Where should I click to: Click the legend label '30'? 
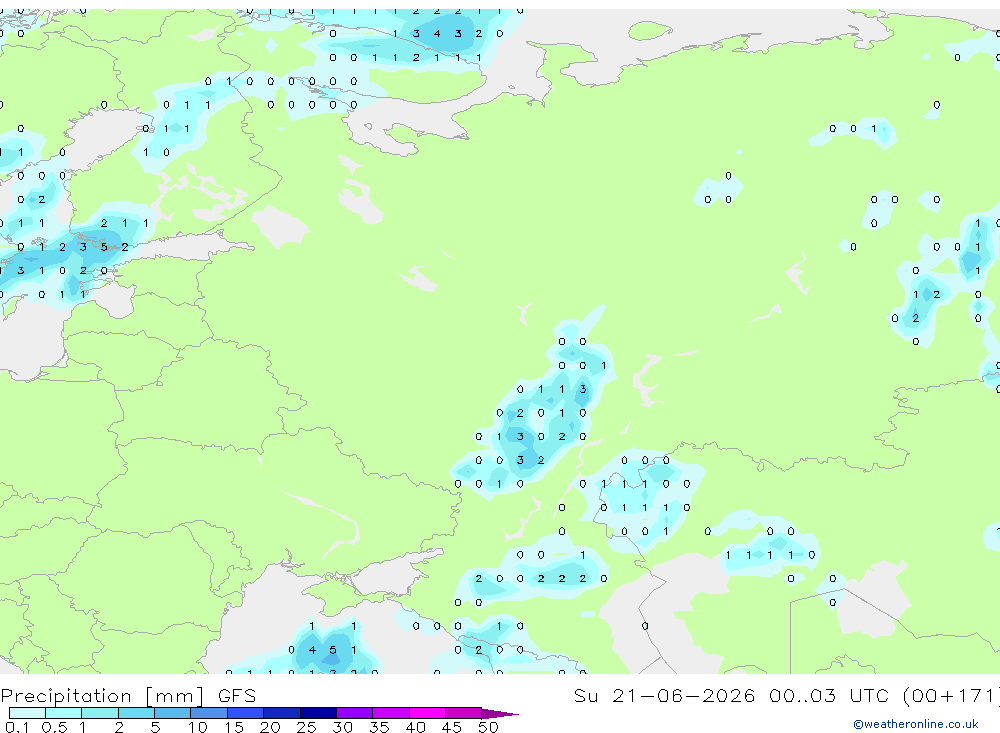[342, 727]
